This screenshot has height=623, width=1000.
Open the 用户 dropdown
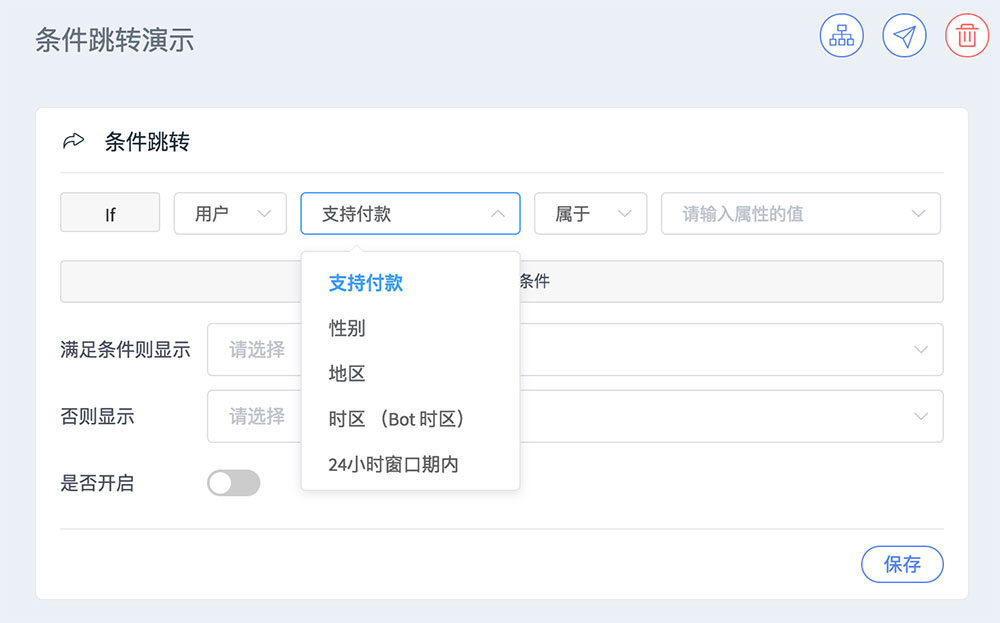[230, 213]
